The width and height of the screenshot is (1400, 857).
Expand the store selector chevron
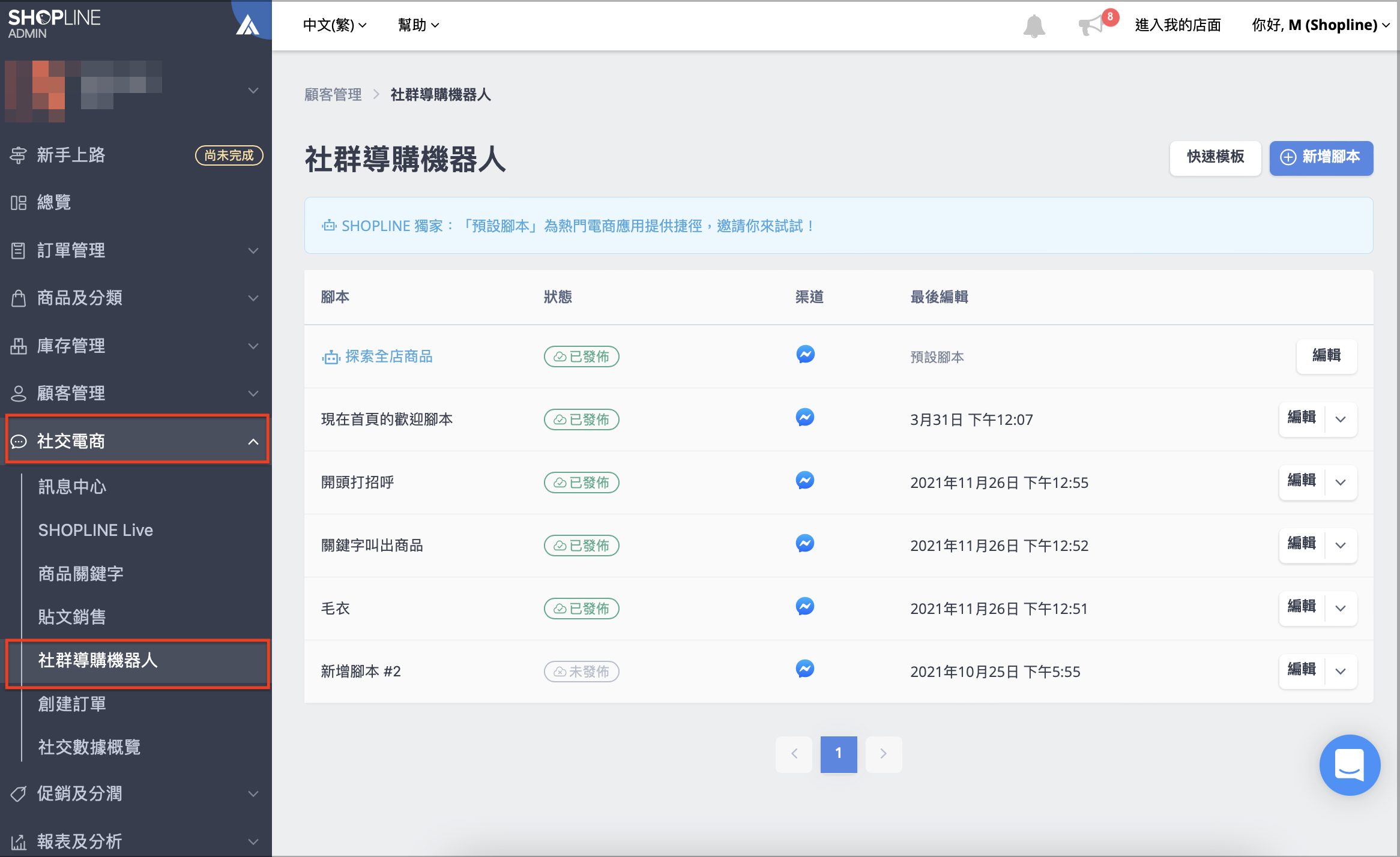[253, 91]
